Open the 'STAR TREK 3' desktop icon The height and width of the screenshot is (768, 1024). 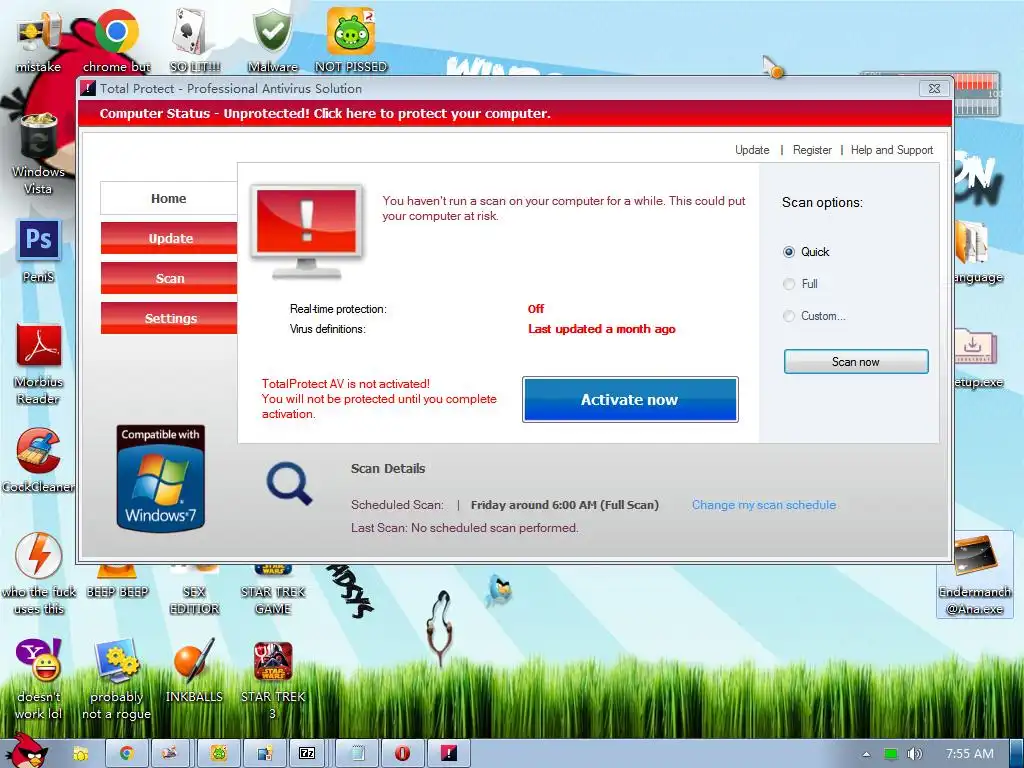273,679
